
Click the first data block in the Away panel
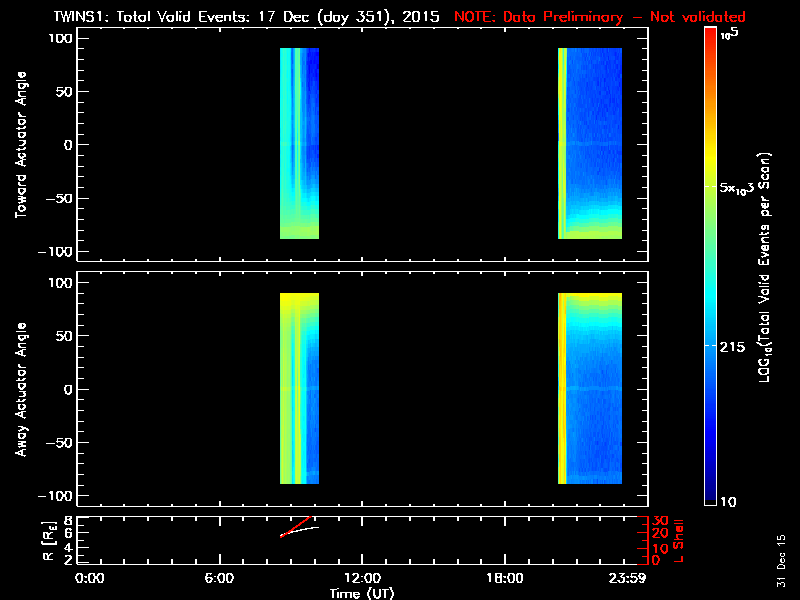coord(299,388)
